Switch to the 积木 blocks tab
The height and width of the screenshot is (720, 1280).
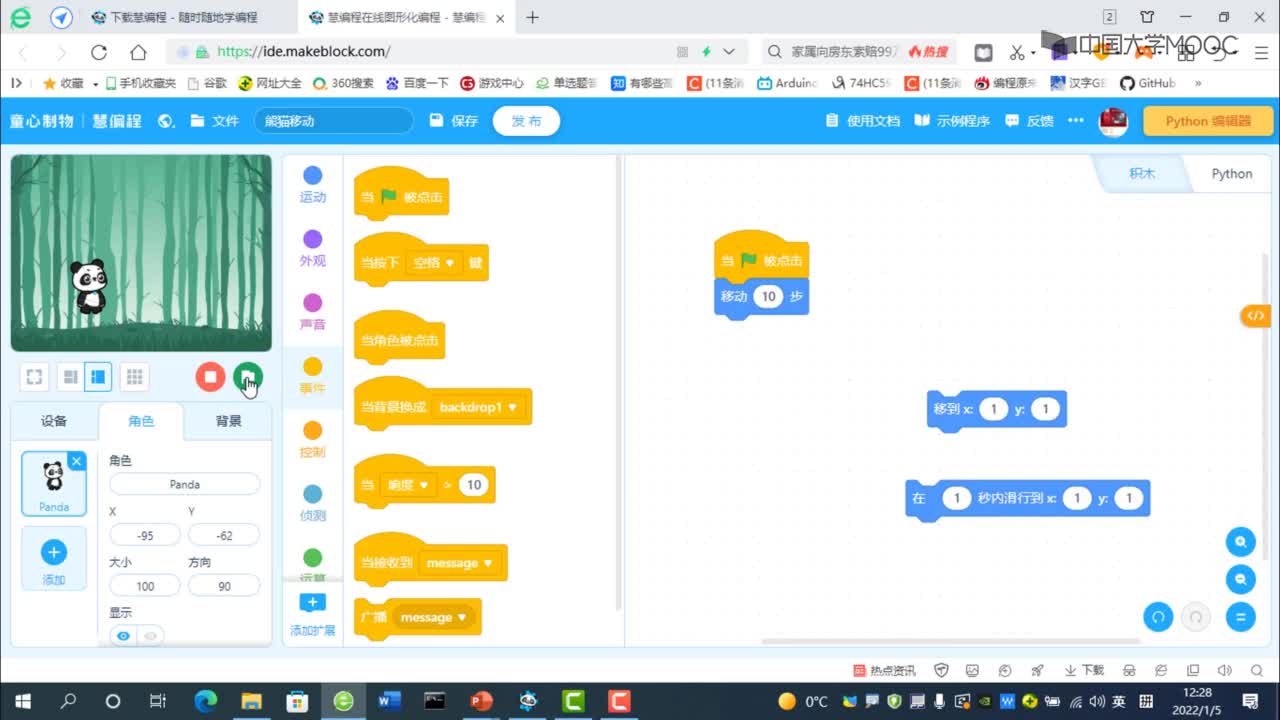[1142, 173]
